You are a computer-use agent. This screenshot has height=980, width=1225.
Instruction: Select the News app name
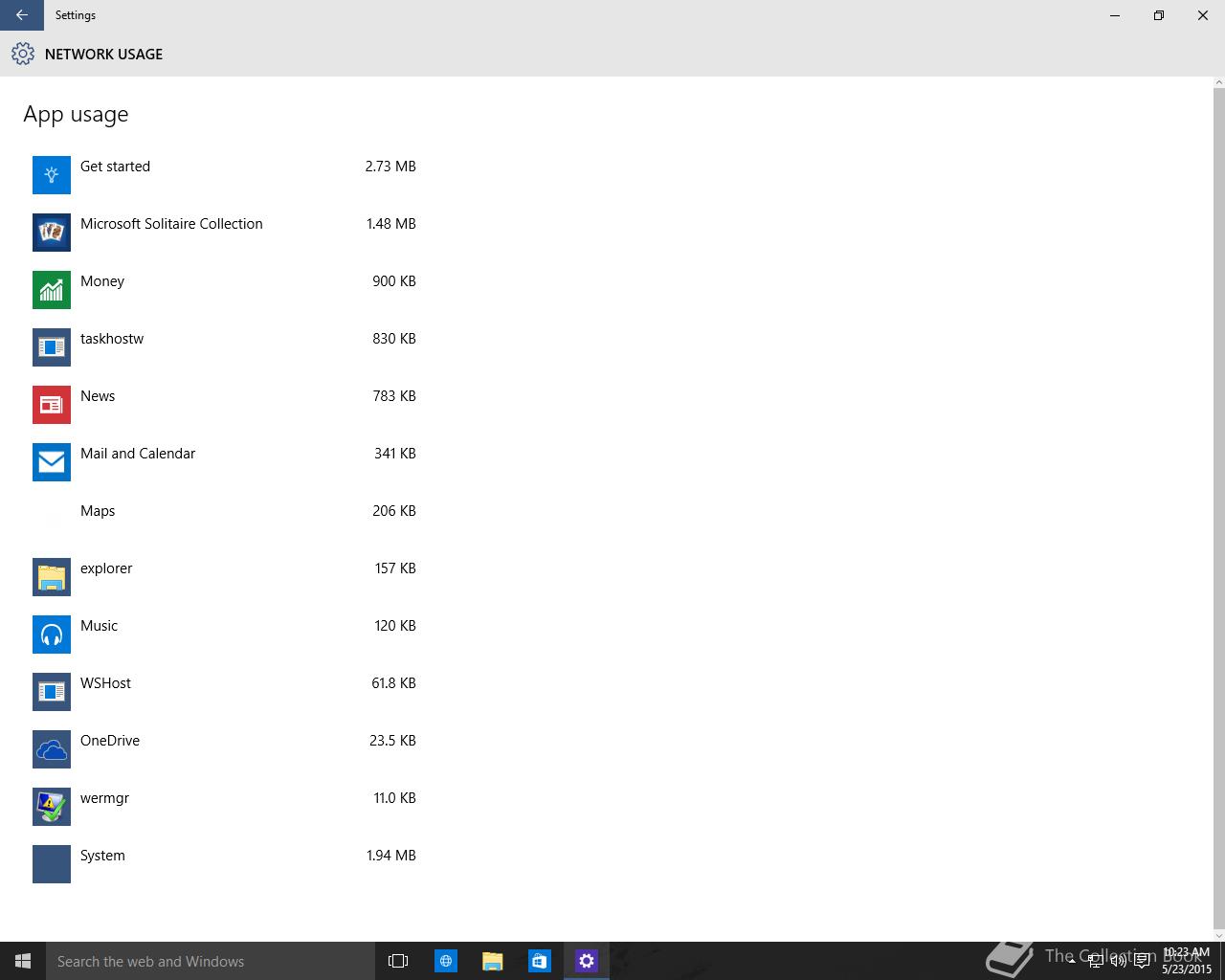tap(98, 396)
